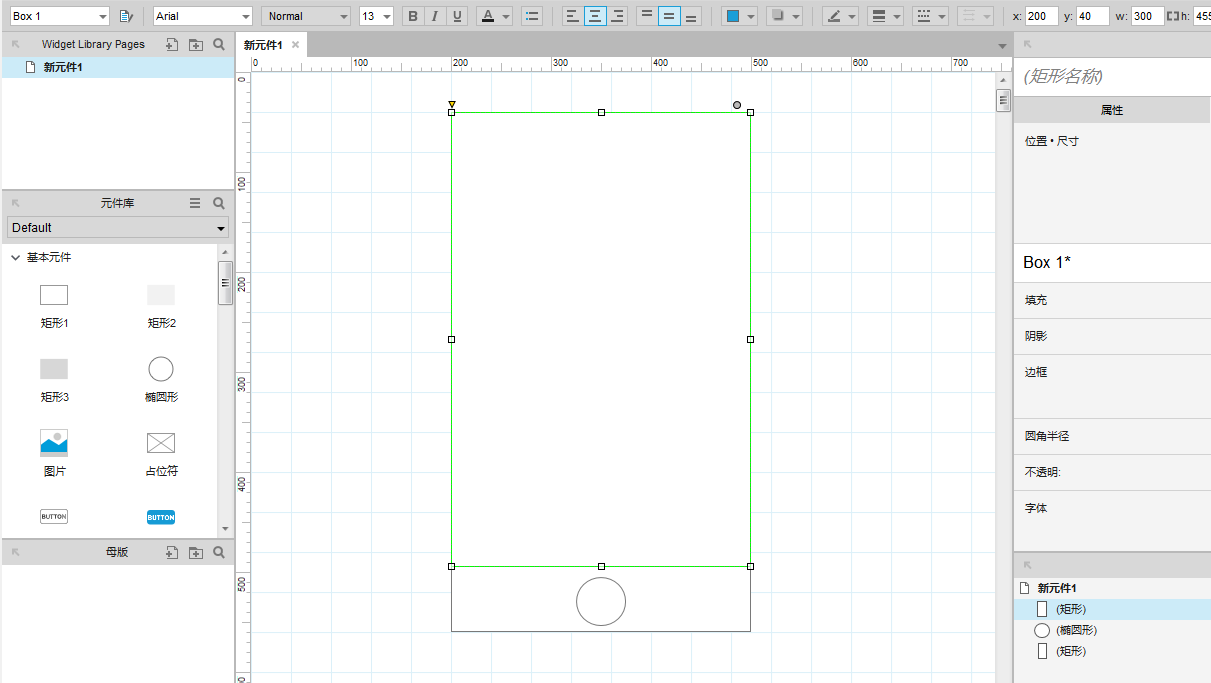
Task: Add a folder in Widget Library Pages
Action: pyautogui.click(x=195, y=45)
